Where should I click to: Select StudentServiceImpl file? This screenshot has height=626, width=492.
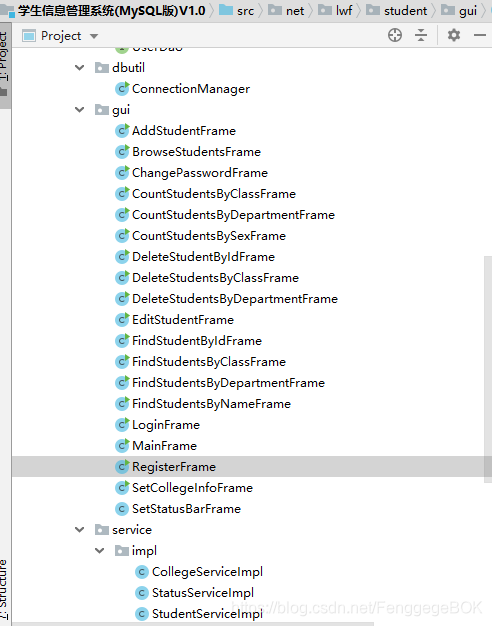click(207, 614)
